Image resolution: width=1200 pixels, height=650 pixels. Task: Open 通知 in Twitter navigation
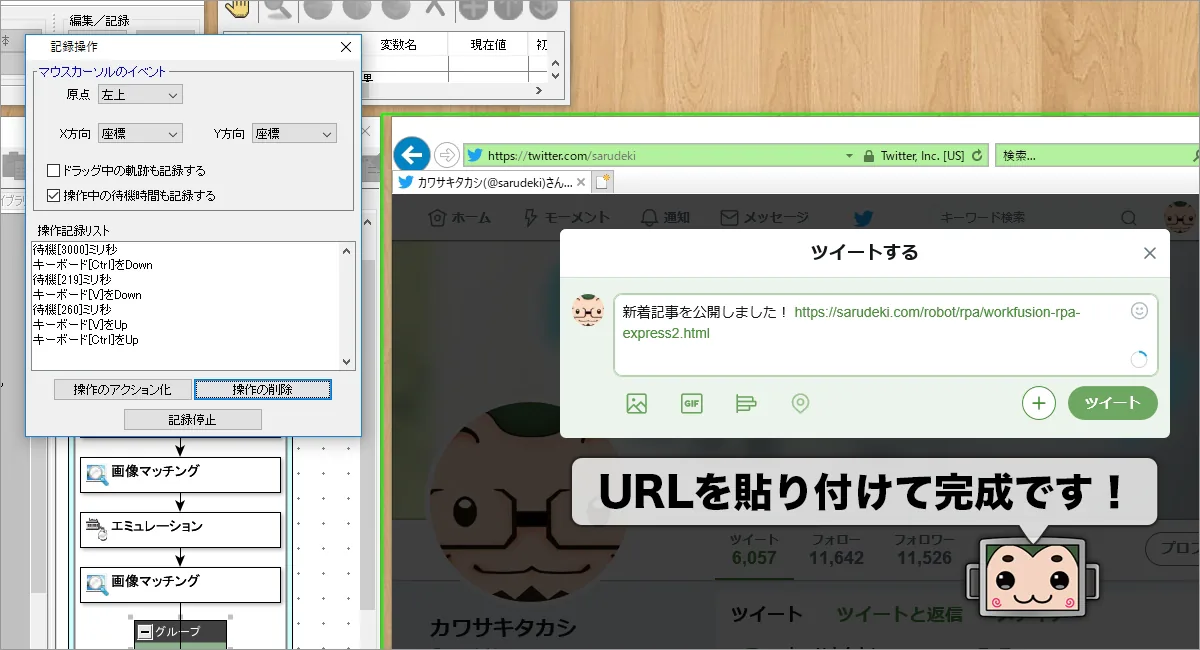pyautogui.click(x=665, y=218)
